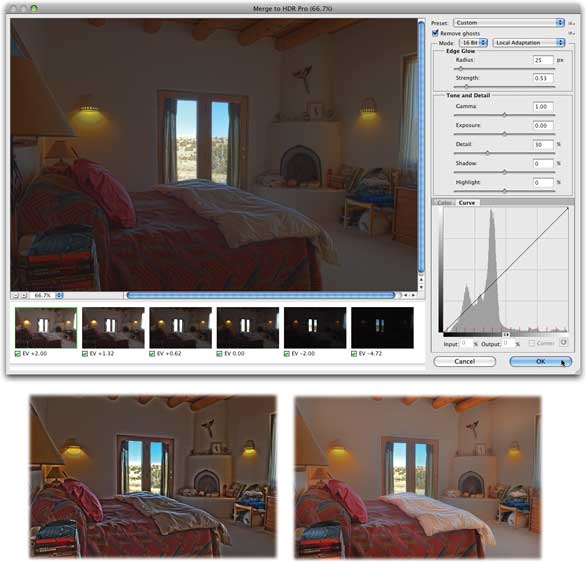Open the Preset Custom dropdown
This screenshot has width=586, height=562.
[509, 23]
